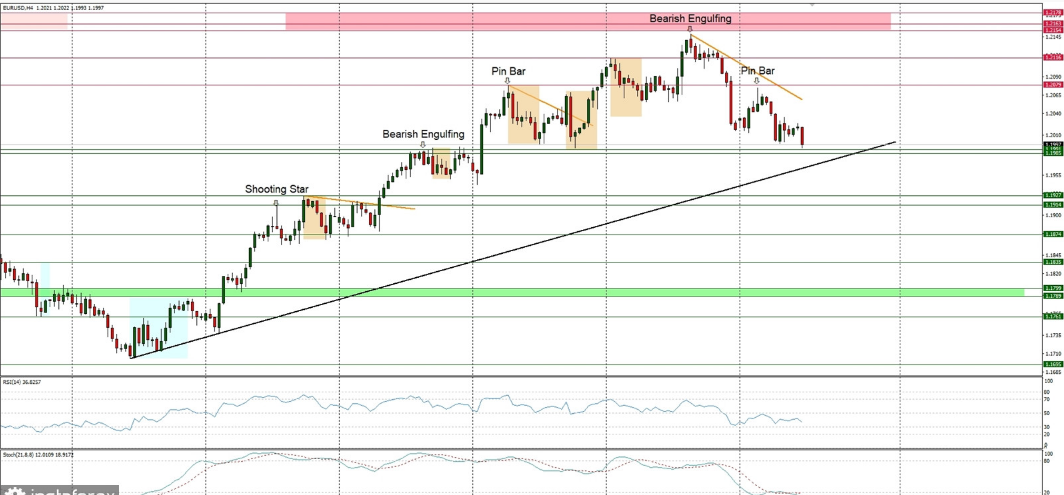Select the arrow beneath the left Pin Bar
Screen dimensions: 1064x495
507,81
